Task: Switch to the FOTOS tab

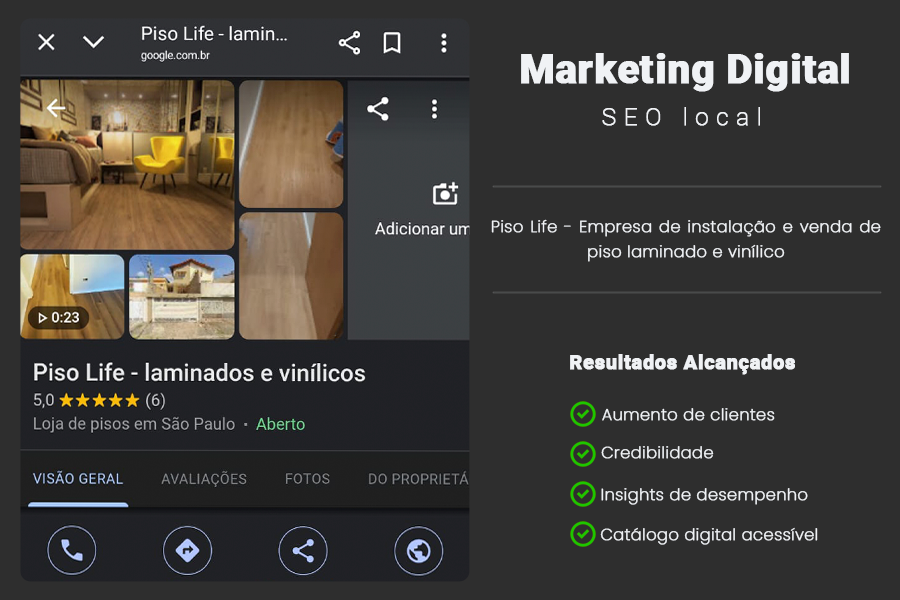Action: pyautogui.click(x=308, y=479)
